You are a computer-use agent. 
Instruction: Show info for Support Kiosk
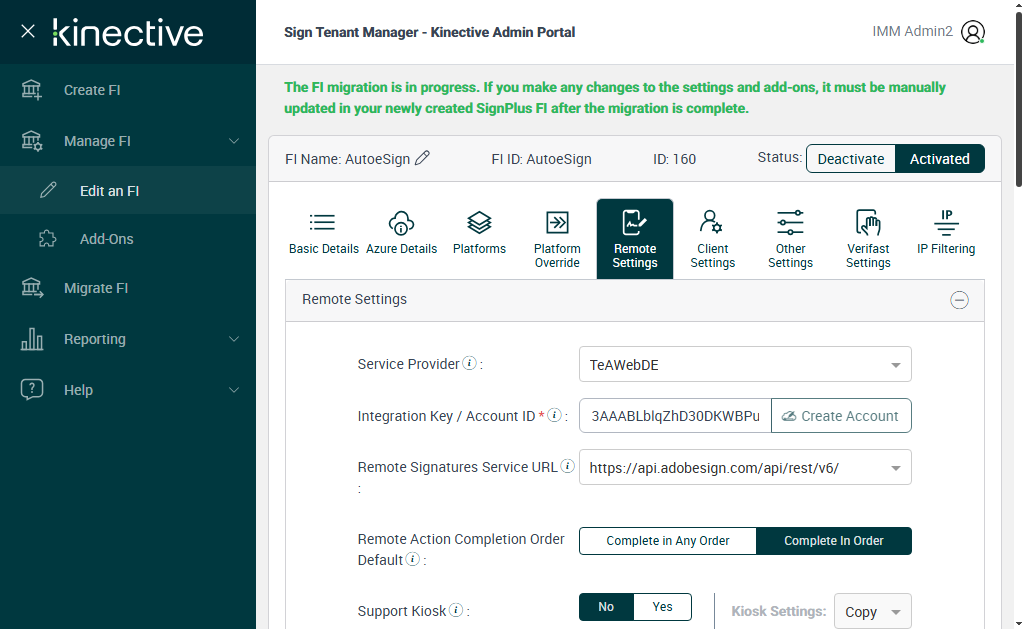point(456,610)
